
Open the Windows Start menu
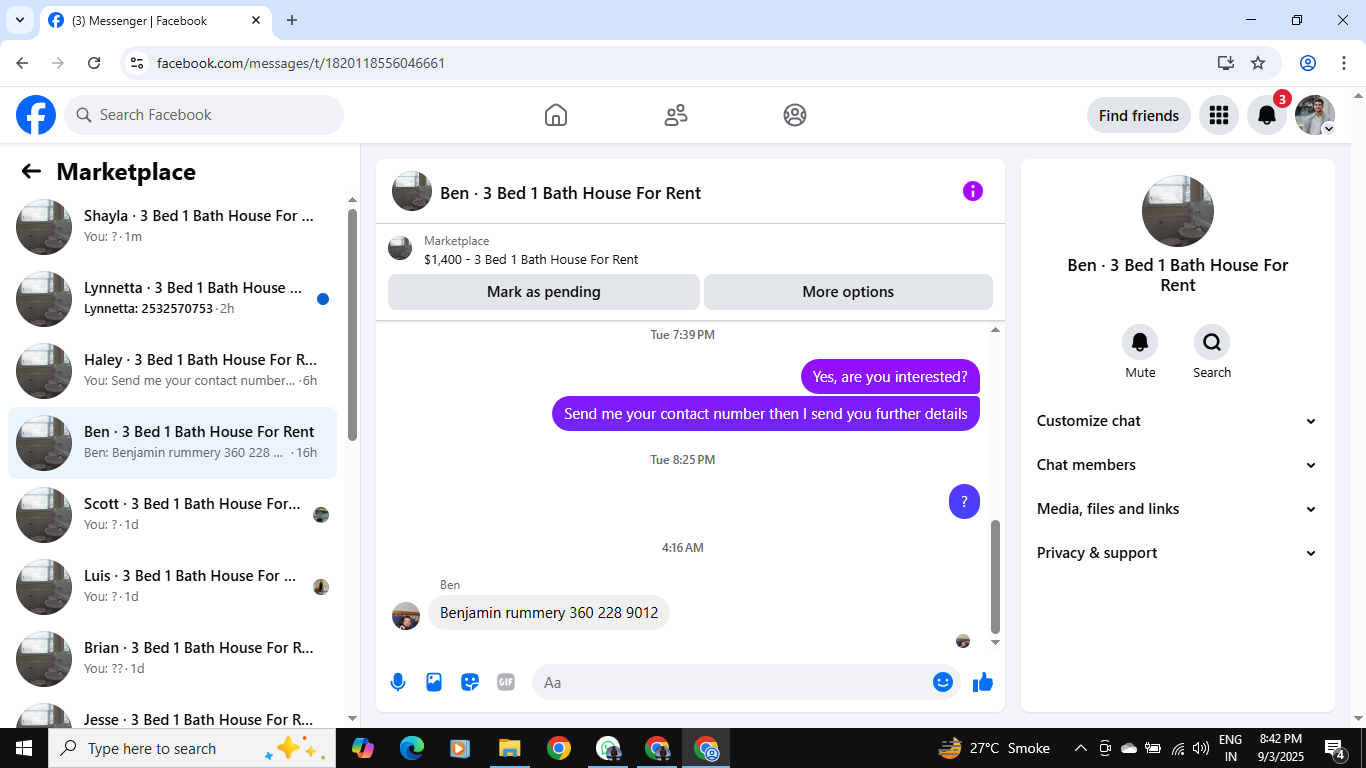pyautogui.click(x=24, y=748)
